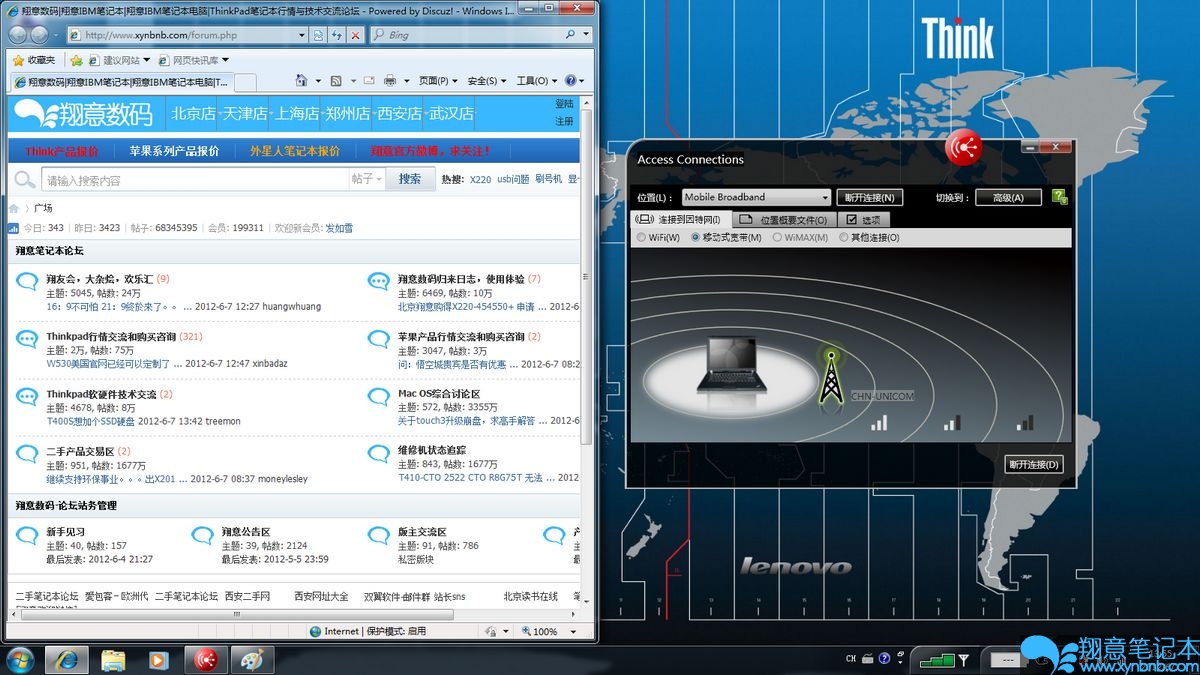Expand the address bar URL history dropdown
The height and width of the screenshot is (675, 1200).
[x=301, y=35]
